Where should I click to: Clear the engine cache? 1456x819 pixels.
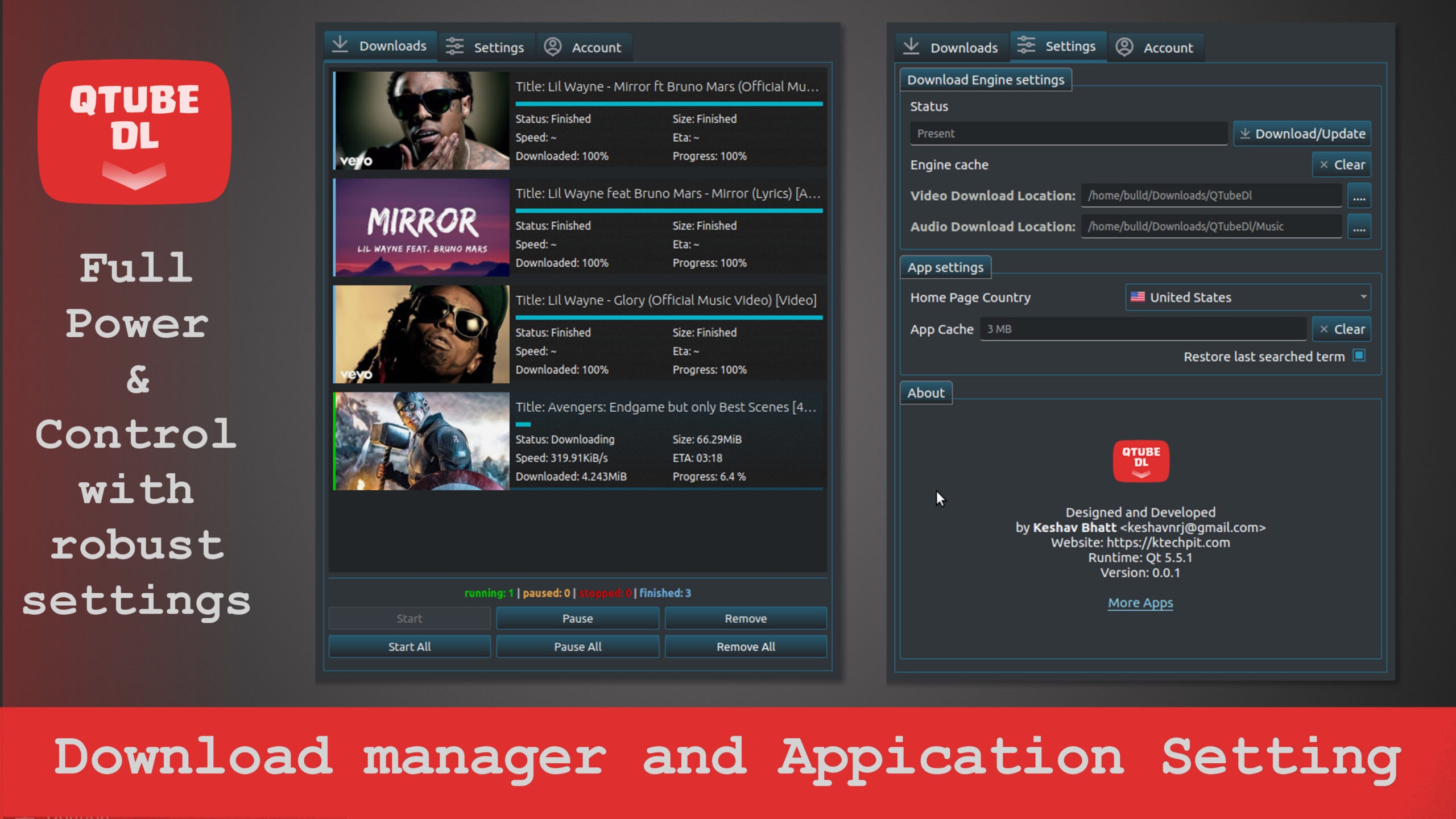[1341, 165]
